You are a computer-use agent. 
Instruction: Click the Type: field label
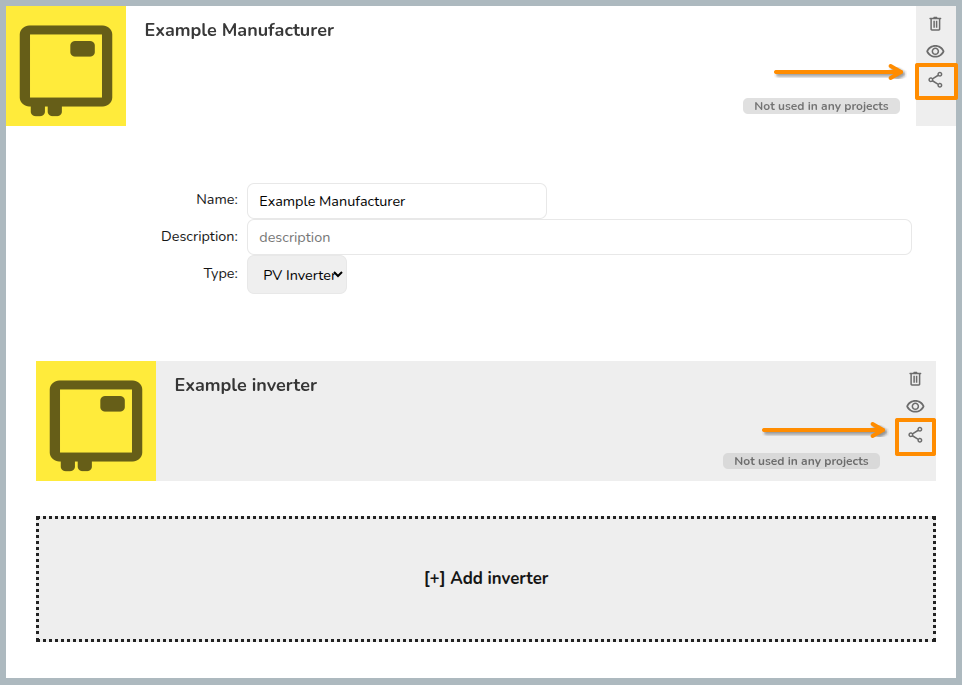point(221,274)
